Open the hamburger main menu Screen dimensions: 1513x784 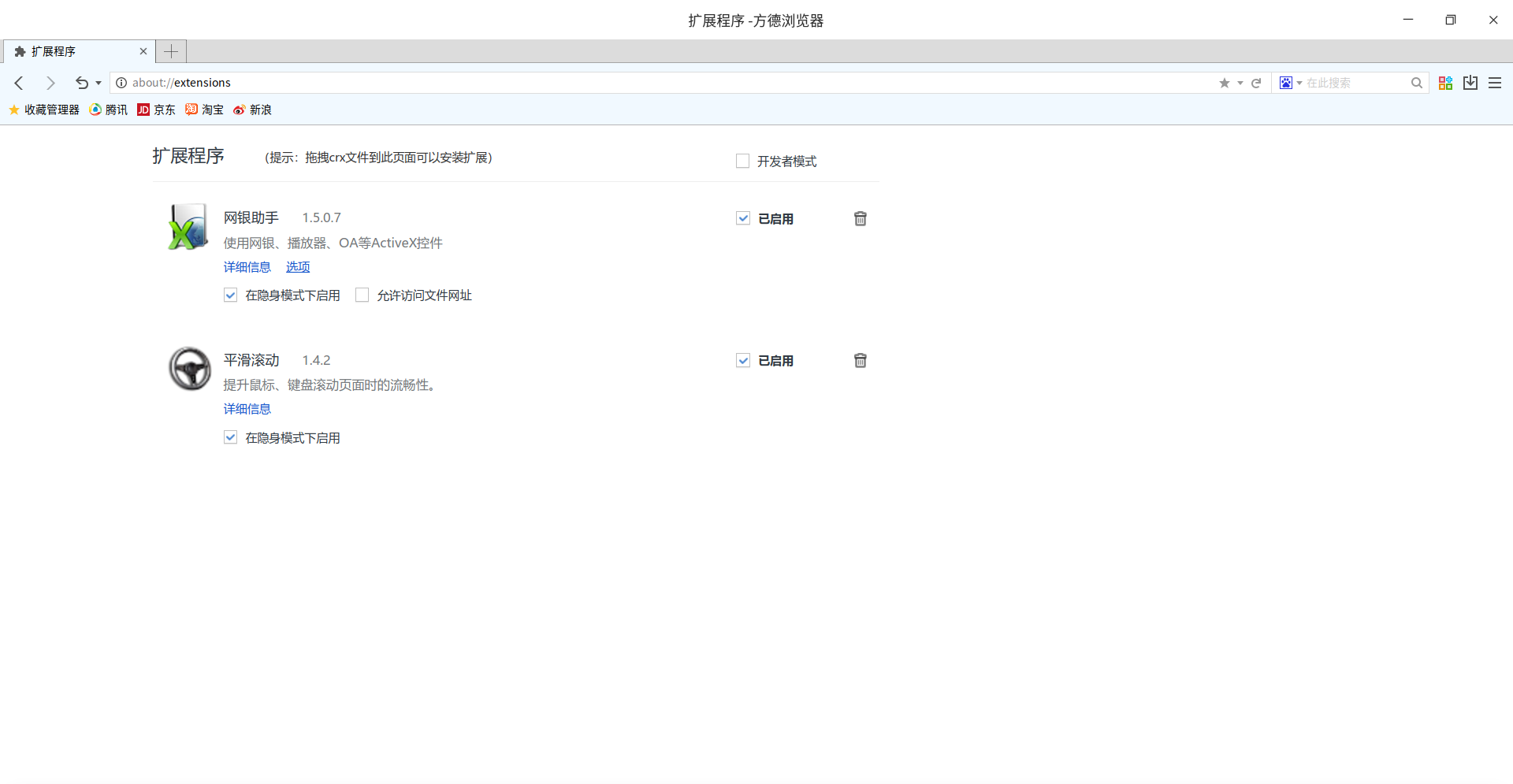click(1495, 83)
